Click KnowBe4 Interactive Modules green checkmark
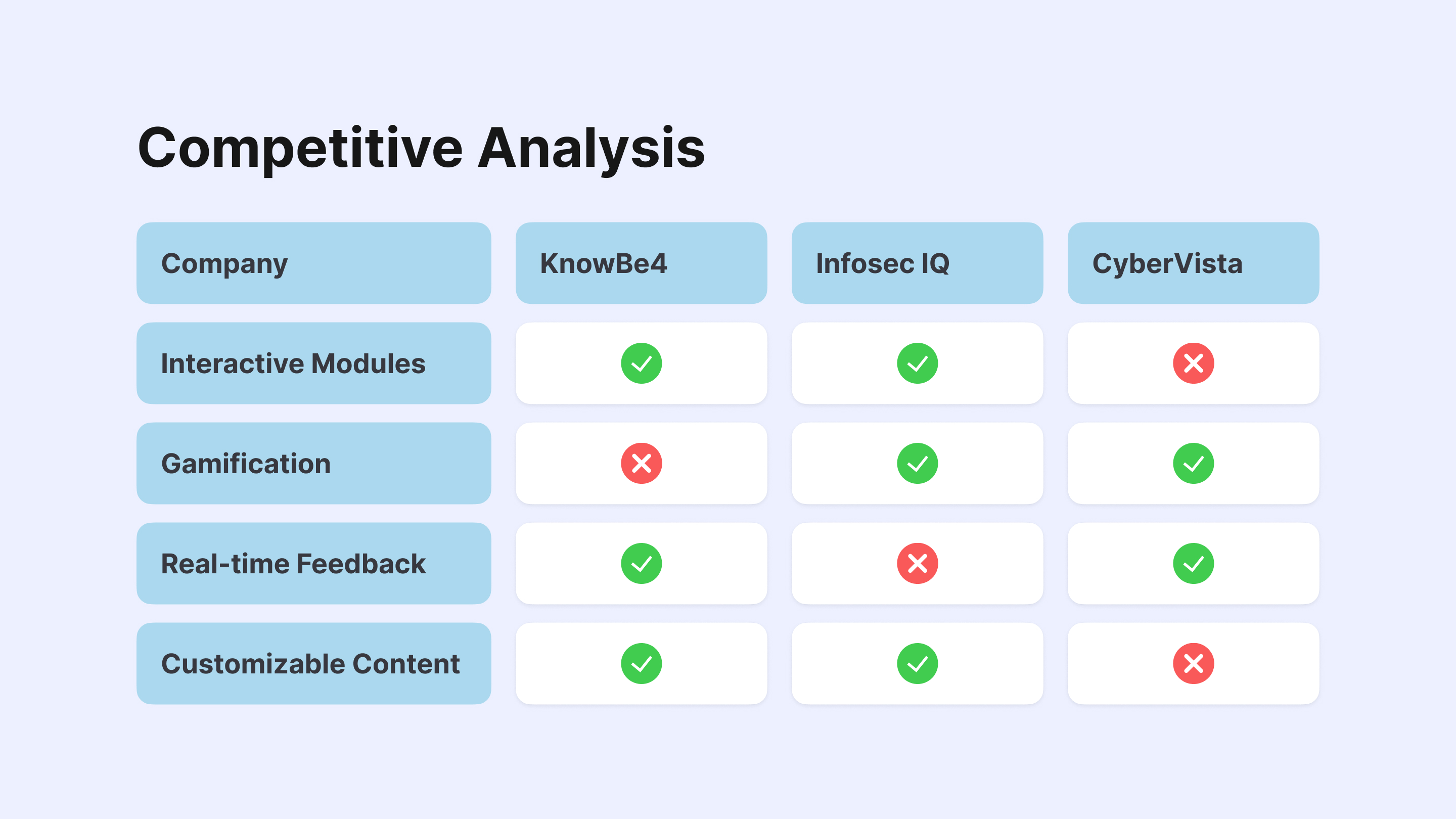This screenshot has height=819, width=1456. click(641, 363)
